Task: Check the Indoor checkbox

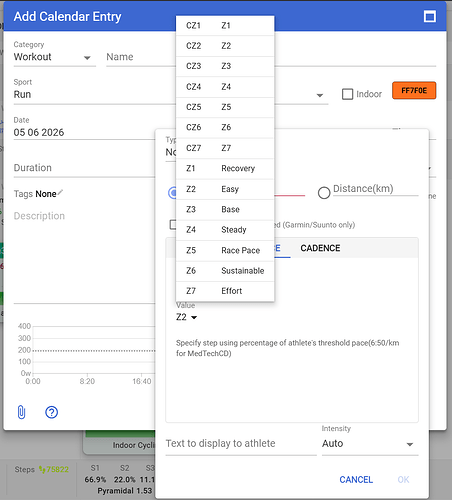Action: [347, 94]
